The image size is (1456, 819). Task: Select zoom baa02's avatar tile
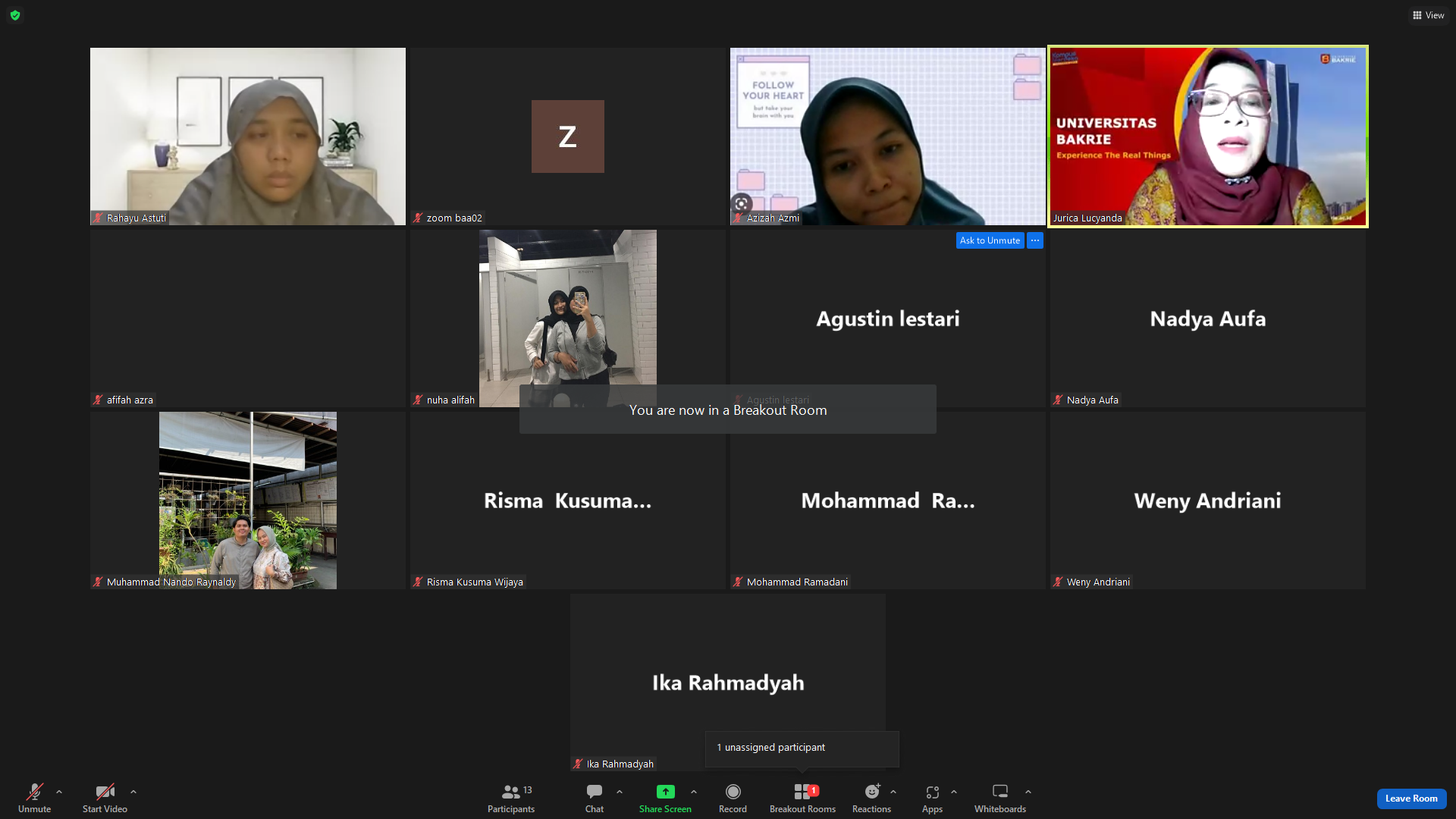click(568, 136)
